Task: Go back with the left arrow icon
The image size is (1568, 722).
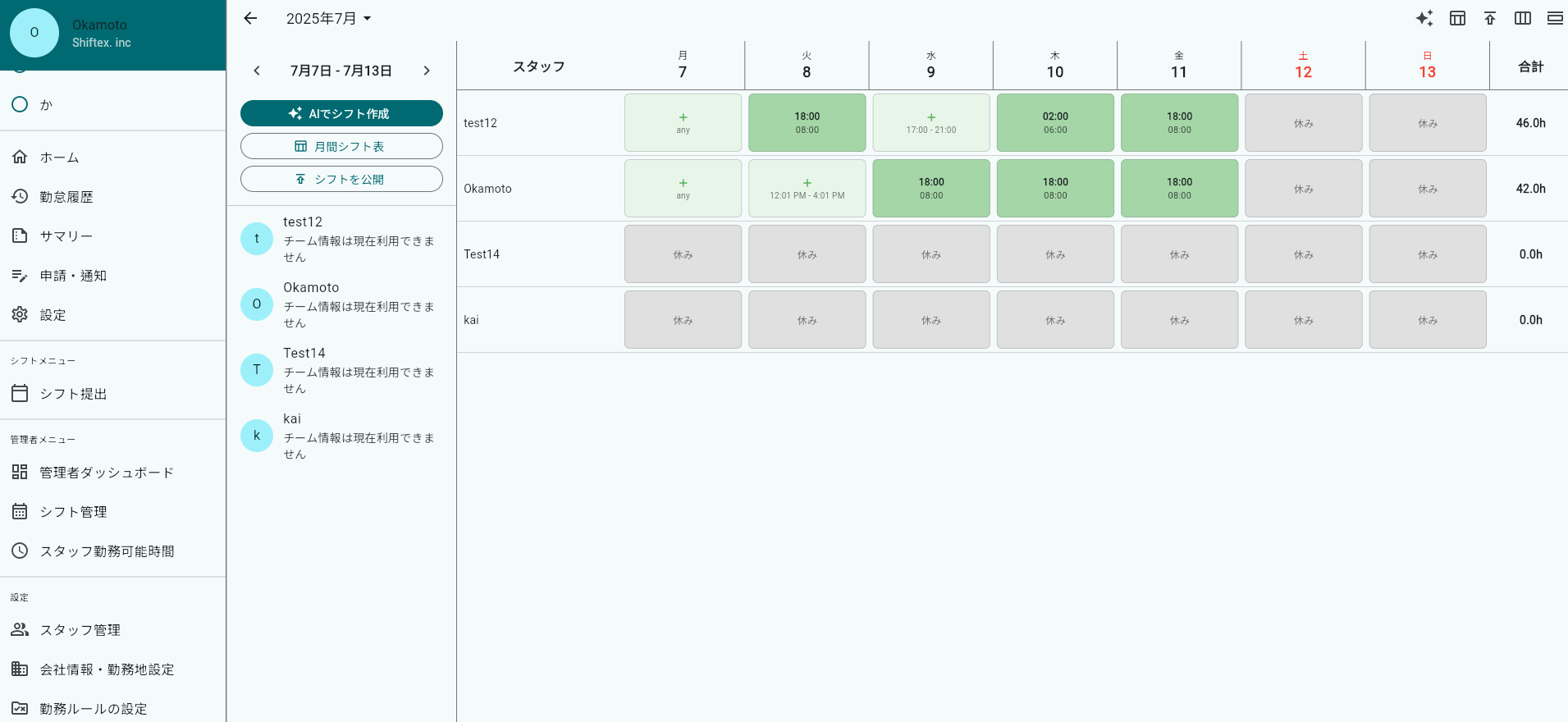Action: click(x=250, y=18)
